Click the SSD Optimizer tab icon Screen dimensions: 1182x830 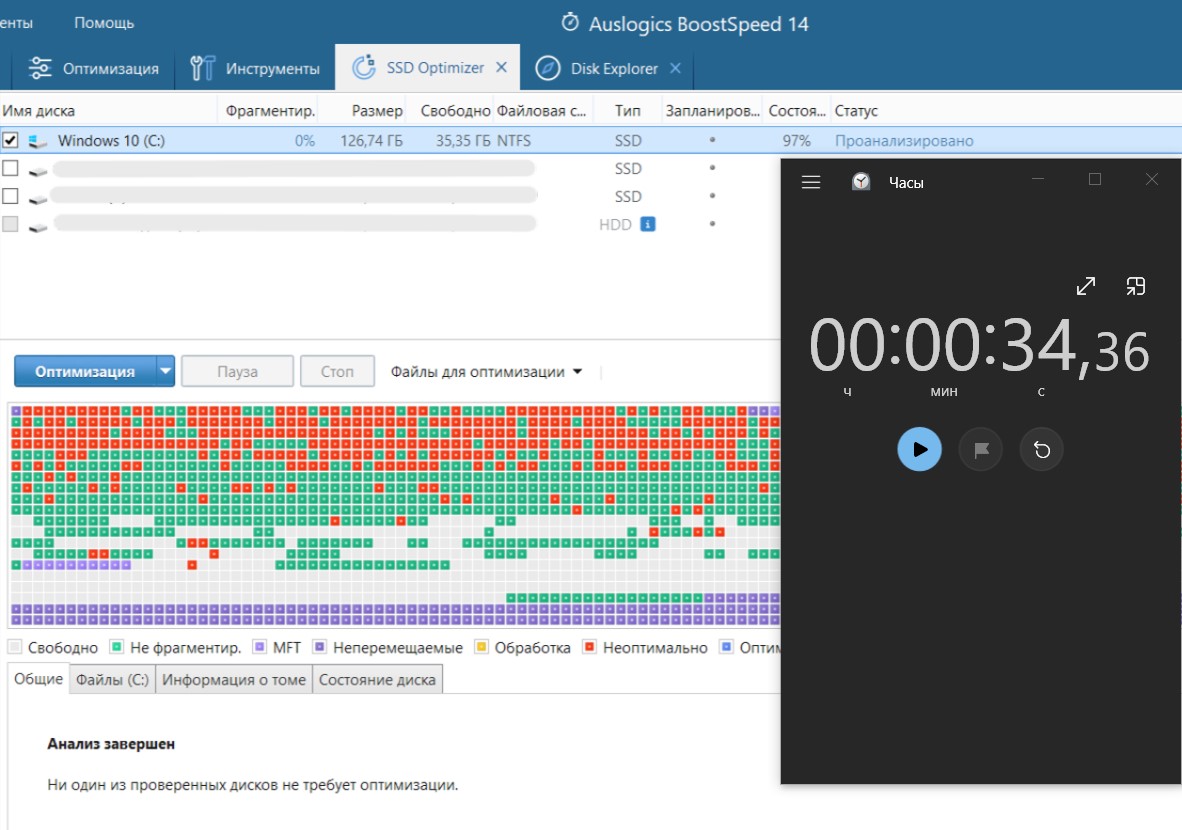pyautogui.click(x=363, y=67)
